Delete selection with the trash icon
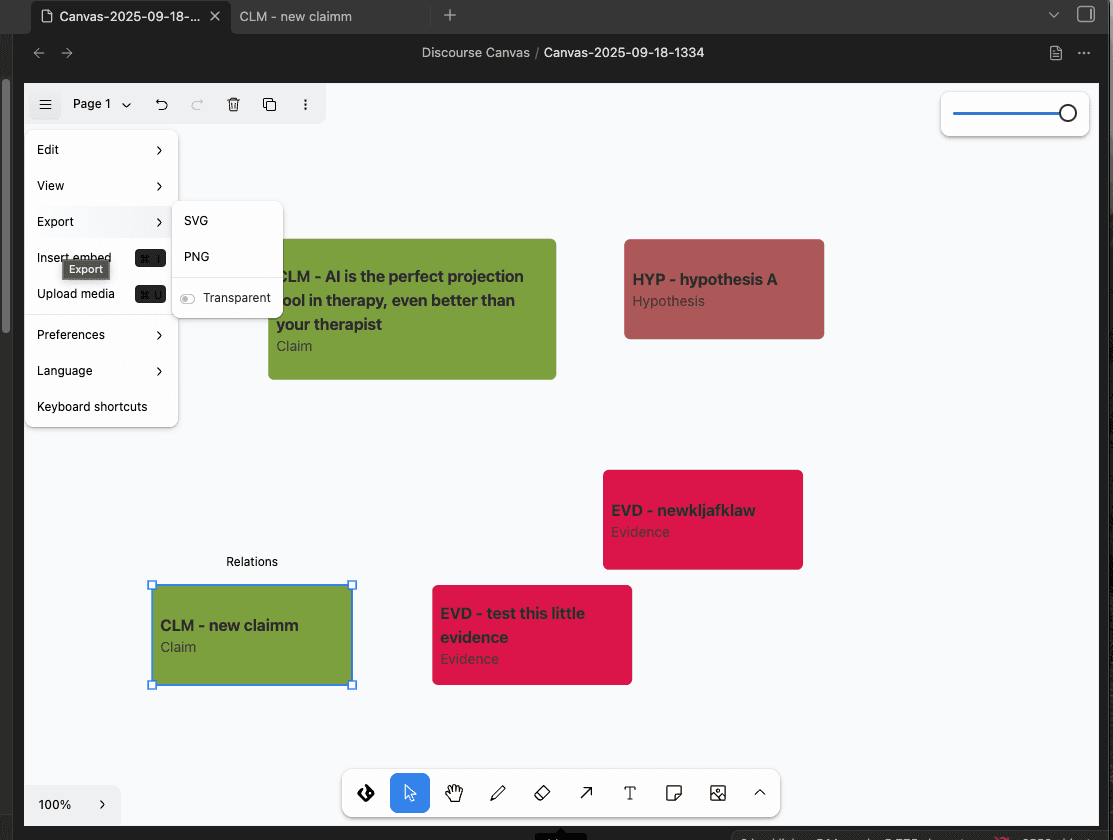 click(x=233, y=104)
